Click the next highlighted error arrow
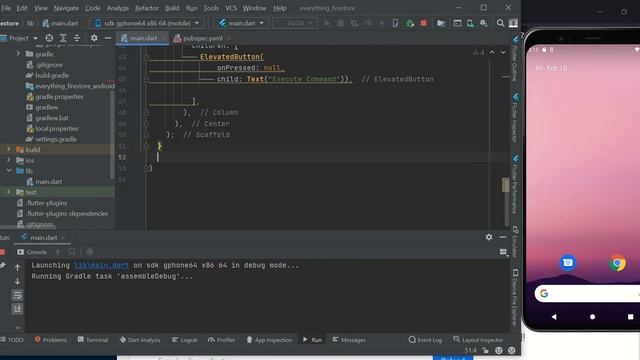This screenshot has width=640, height=360. pos(503,52)
